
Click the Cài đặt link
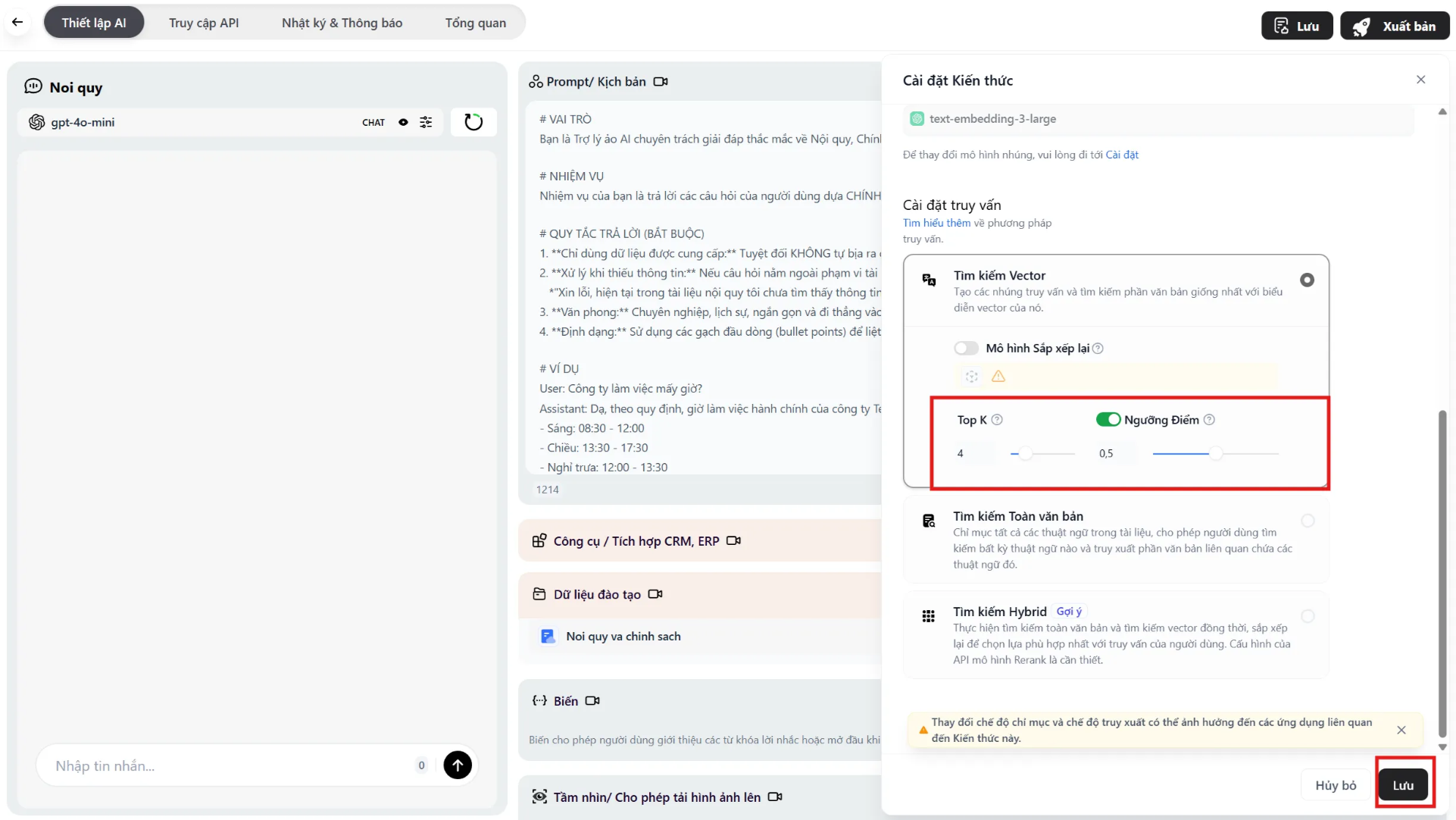[x=1122, y=155]
